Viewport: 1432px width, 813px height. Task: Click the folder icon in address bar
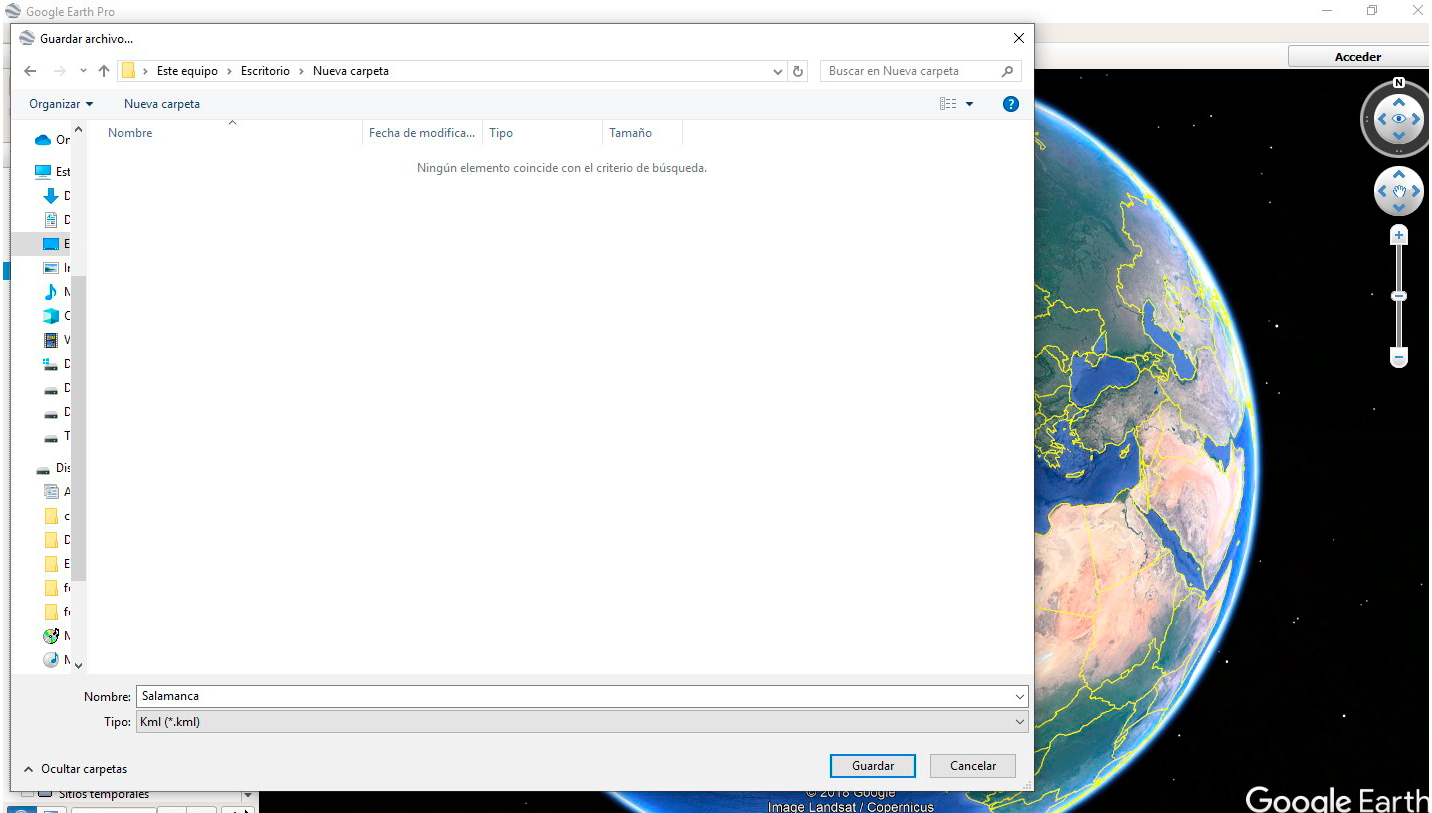pos(128,71)
